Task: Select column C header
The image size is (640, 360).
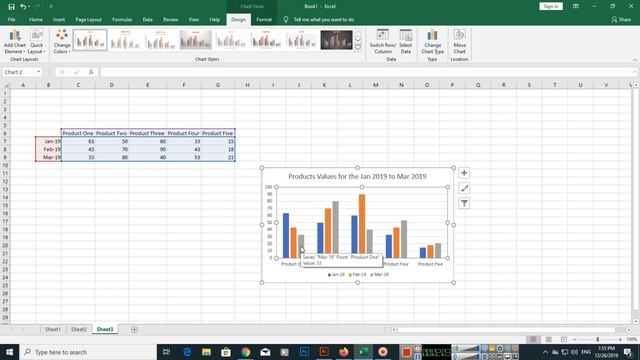Action: pos(78,85)
